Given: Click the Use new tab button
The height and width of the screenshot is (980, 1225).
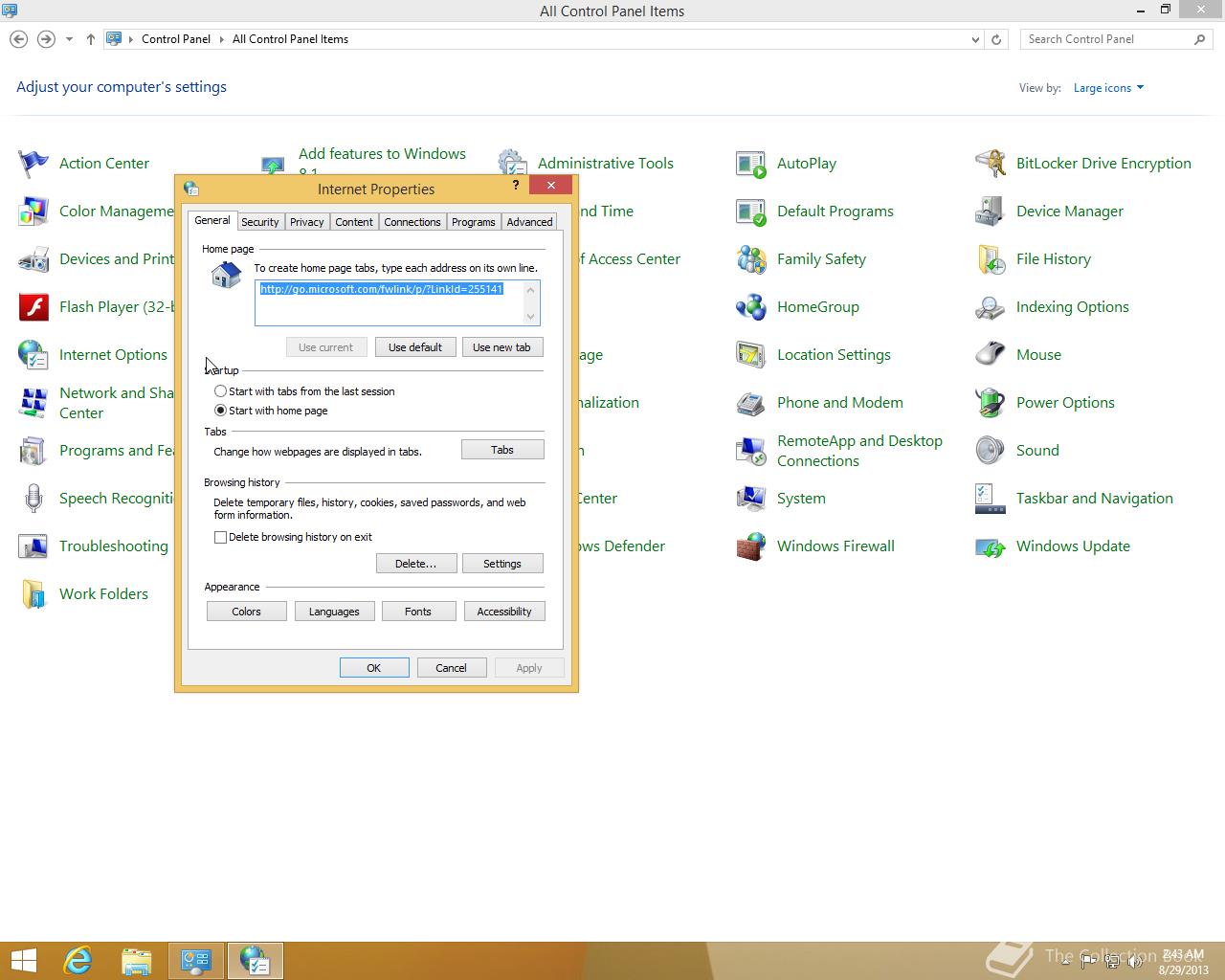Looking at the screenshot, I should pyautogui.click(x=502, y=347).
